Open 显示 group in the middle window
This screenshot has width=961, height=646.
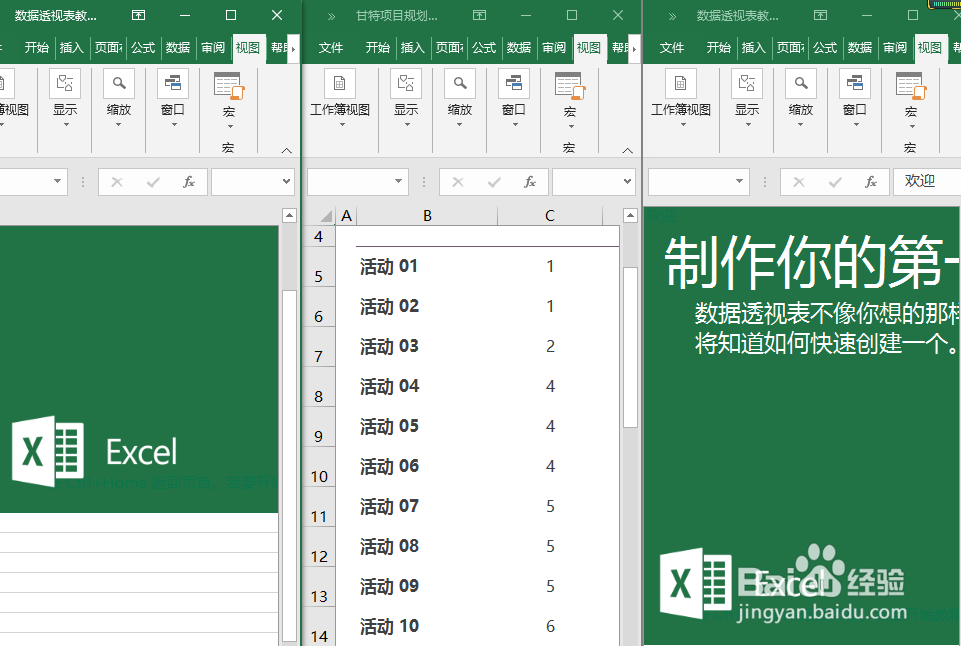tap(406, 99)
